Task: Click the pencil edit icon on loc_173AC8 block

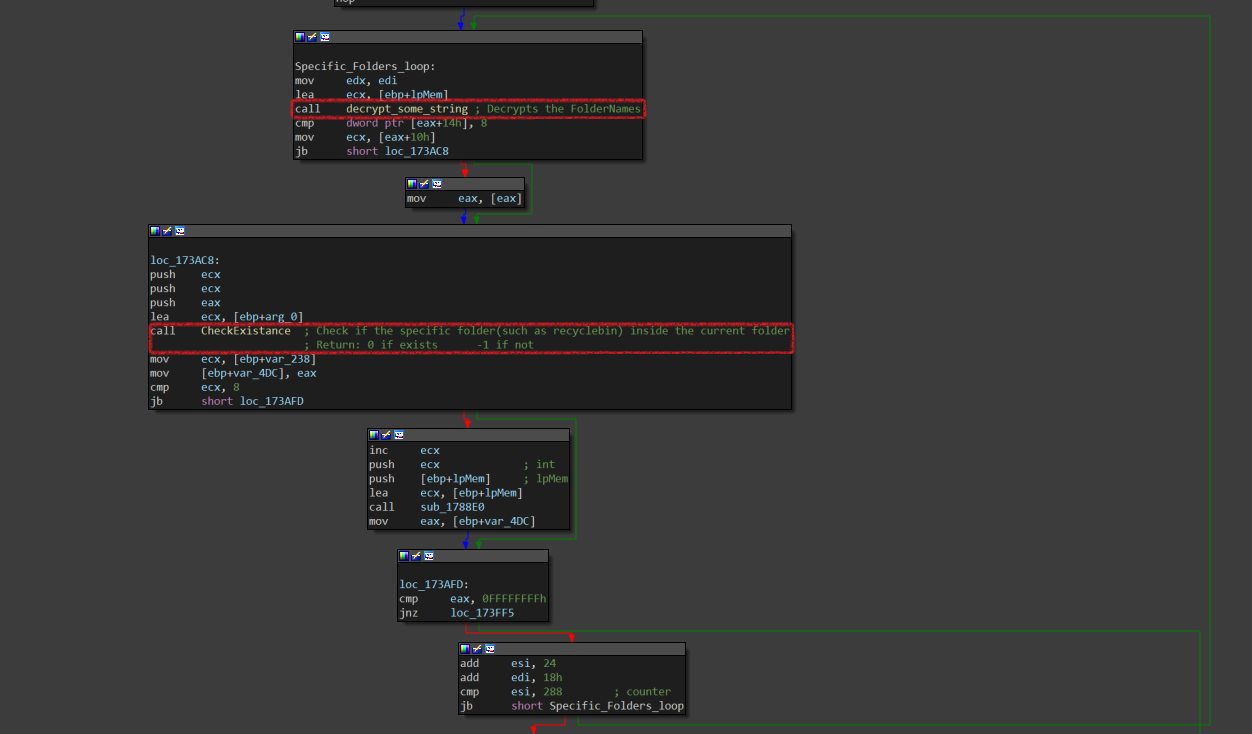Action: click(167, 231)
